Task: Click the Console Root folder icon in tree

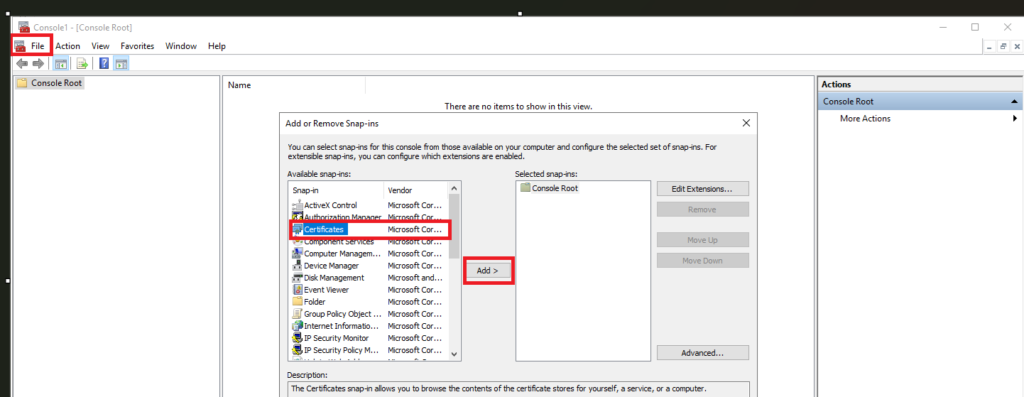Action: [22, 83]
